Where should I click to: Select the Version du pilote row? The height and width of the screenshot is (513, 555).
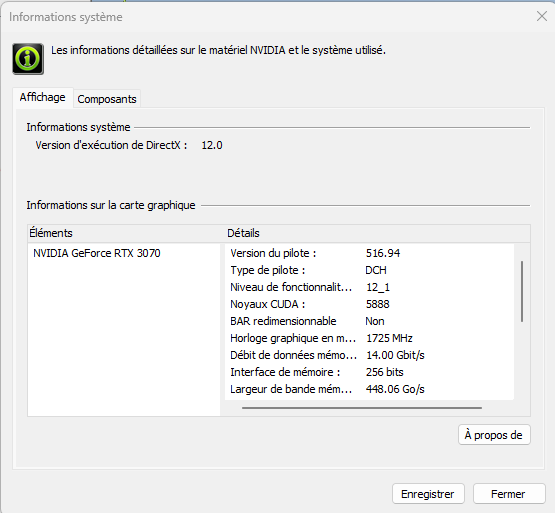pos(369,253)
